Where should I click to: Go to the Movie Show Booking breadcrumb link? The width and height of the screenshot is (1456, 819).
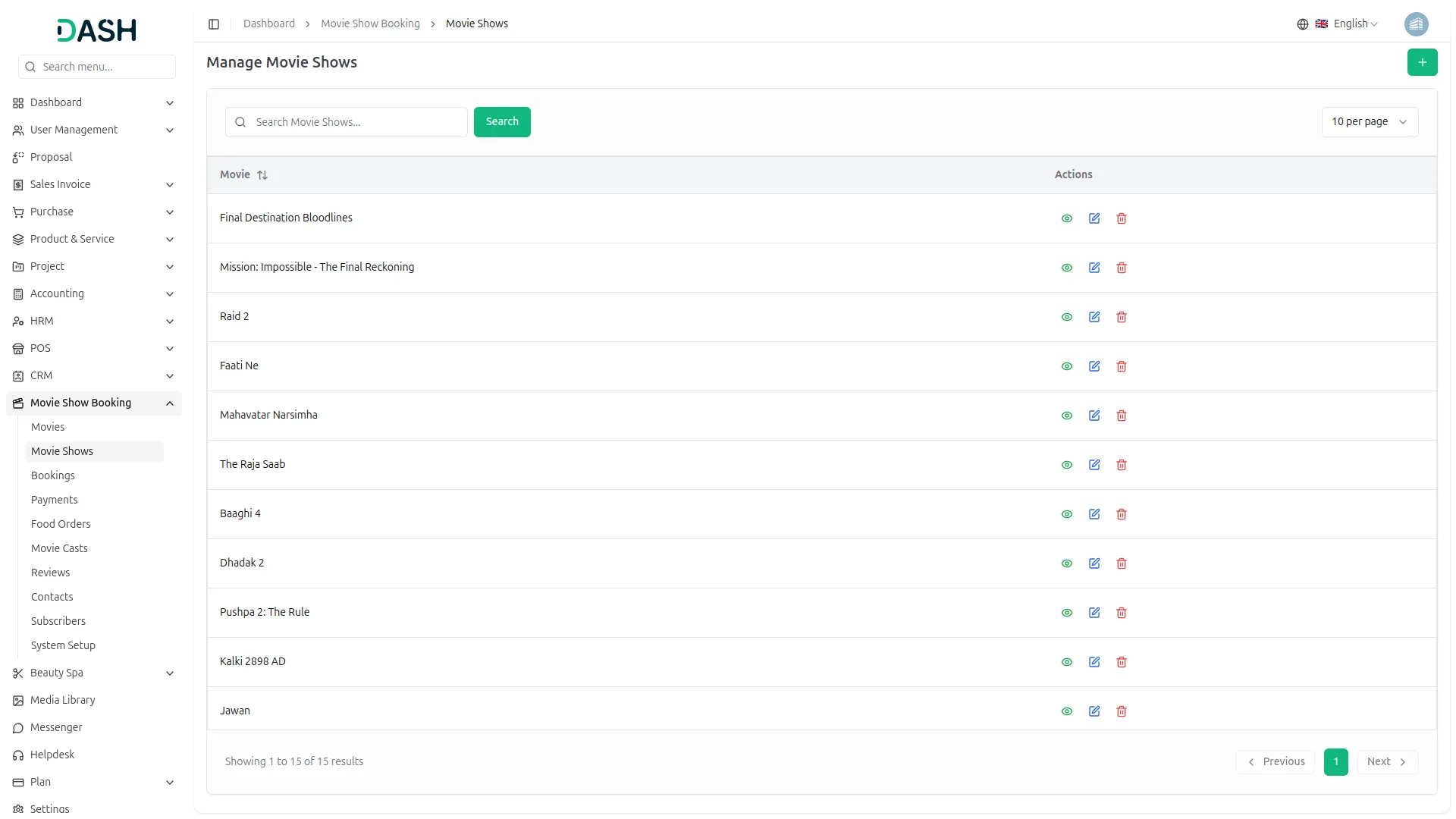pos(369,24)
